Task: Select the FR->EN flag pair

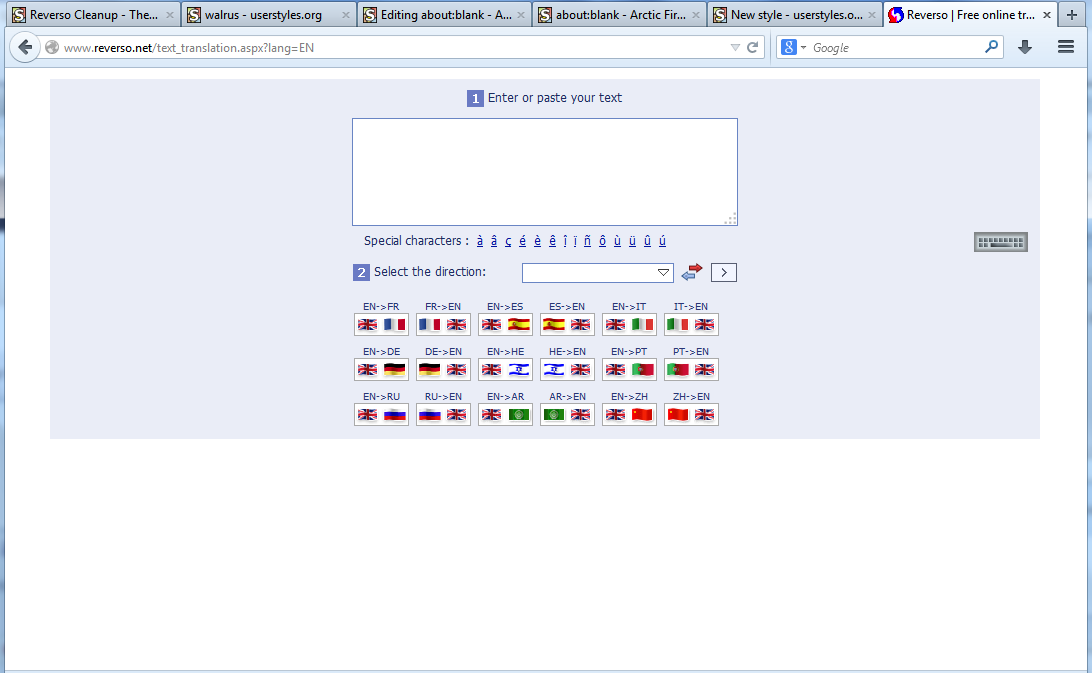Action: [x=443, y=325]
